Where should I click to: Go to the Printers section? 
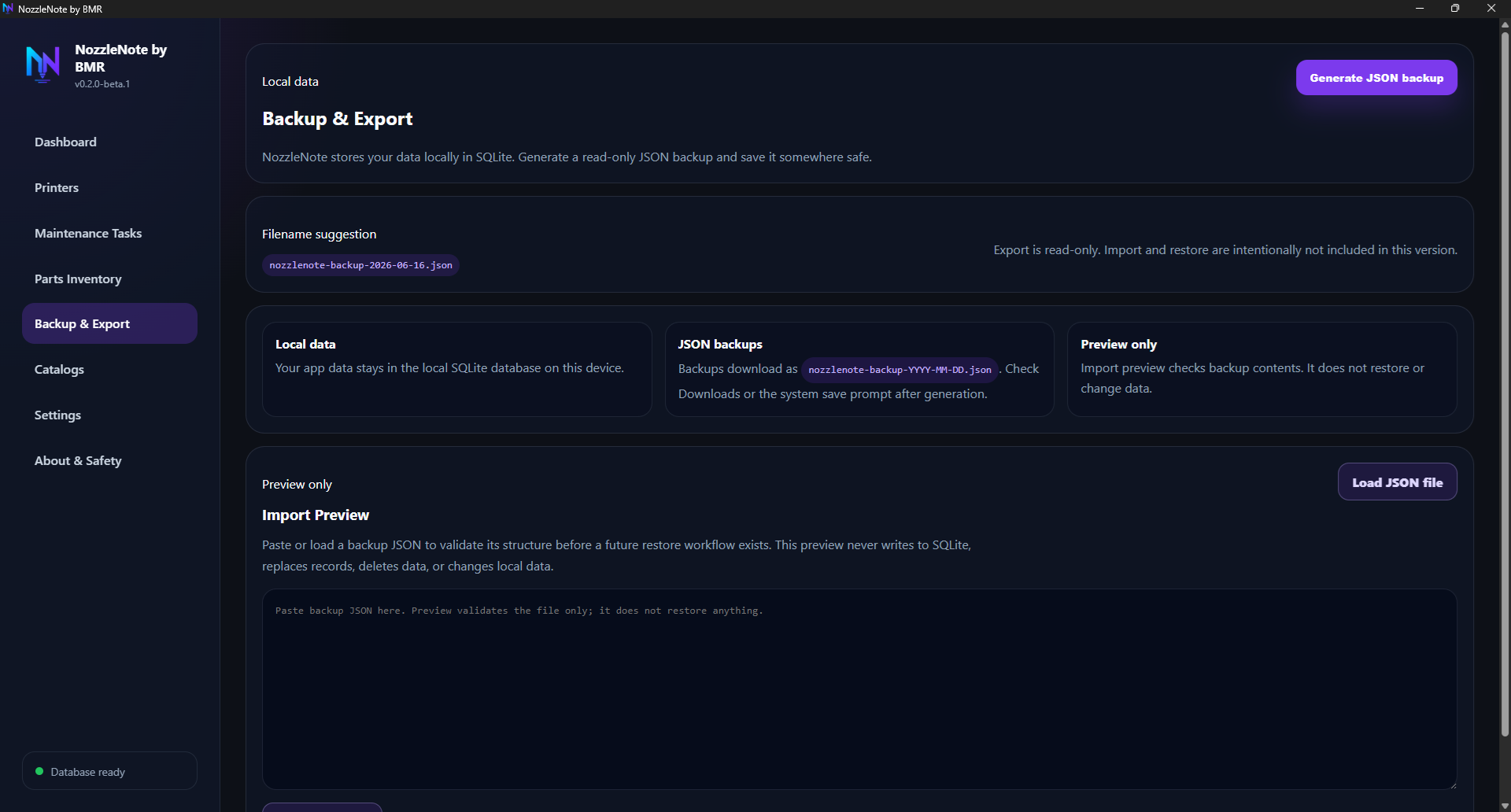click(109, 187)
